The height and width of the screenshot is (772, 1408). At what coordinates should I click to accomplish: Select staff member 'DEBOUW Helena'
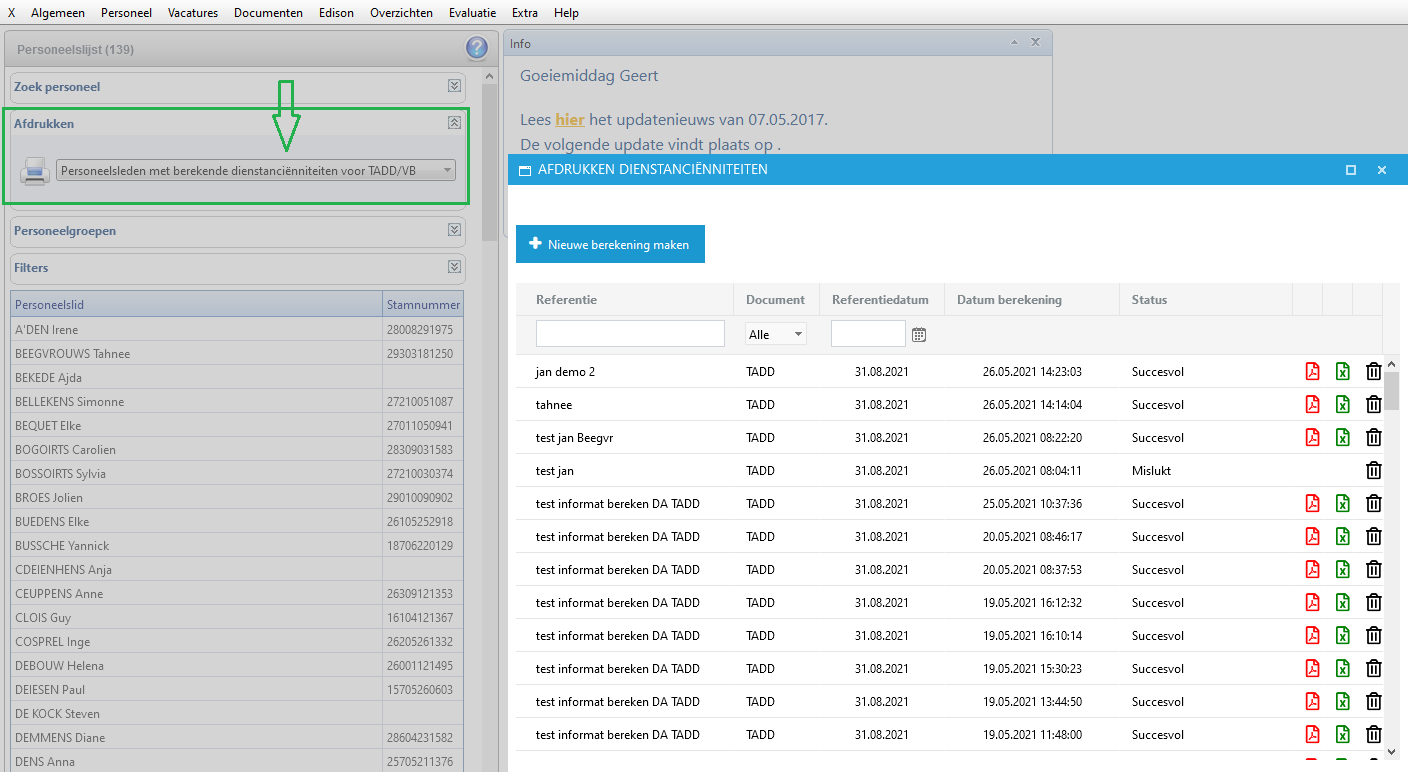click(x=237, y=666)
